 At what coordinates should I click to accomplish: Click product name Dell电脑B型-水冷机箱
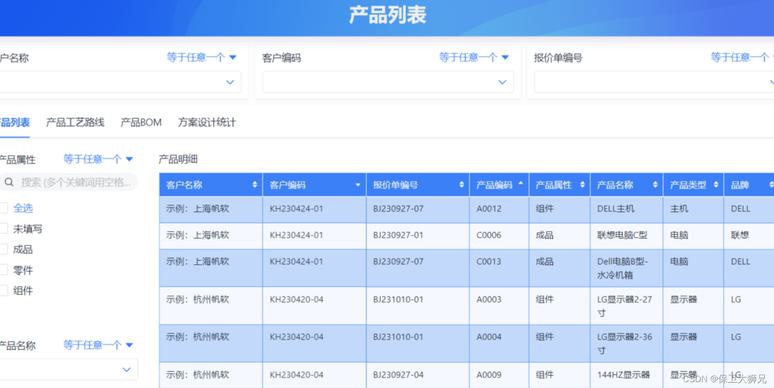622,268
